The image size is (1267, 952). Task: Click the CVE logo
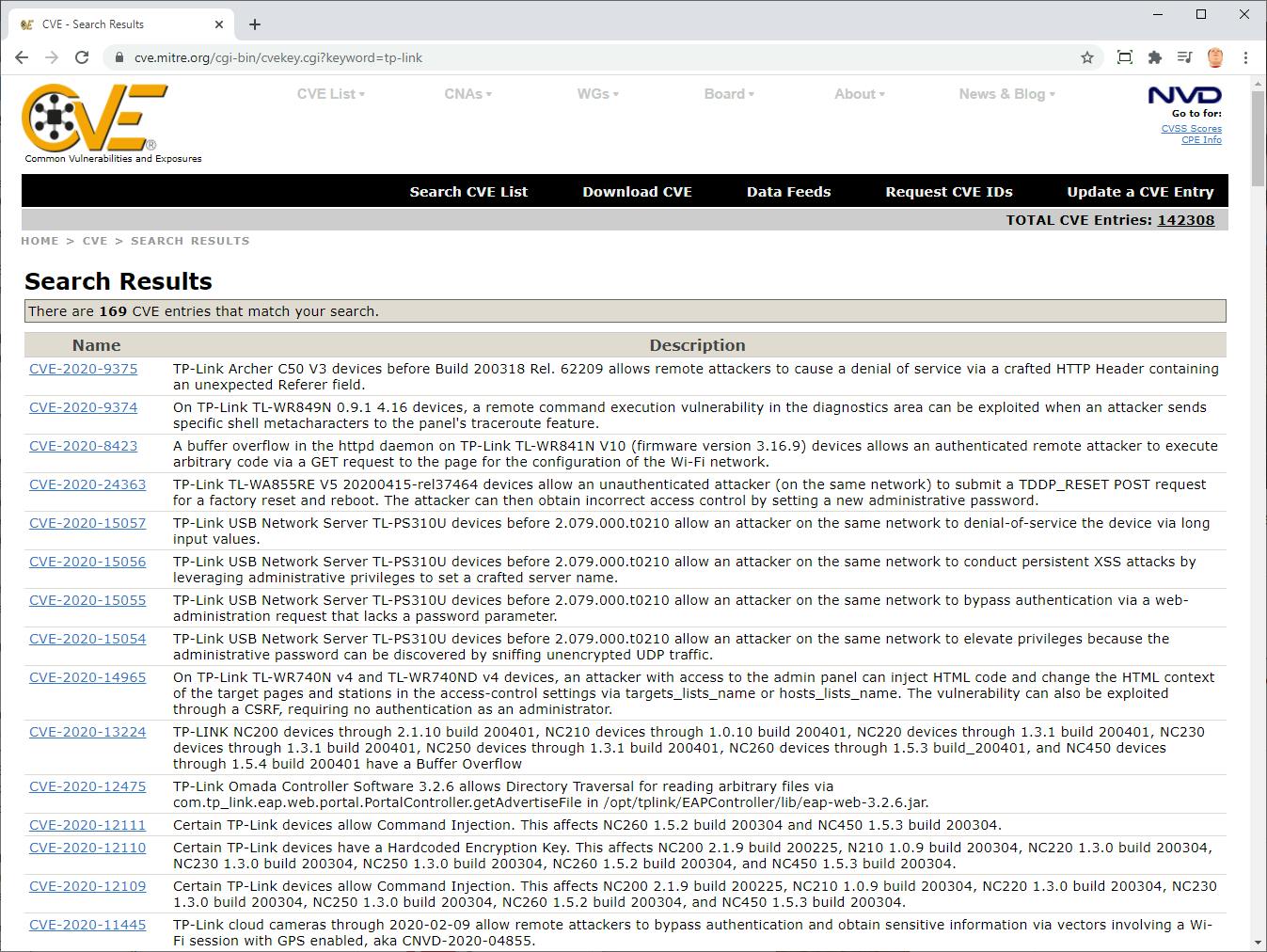(96, 118)
